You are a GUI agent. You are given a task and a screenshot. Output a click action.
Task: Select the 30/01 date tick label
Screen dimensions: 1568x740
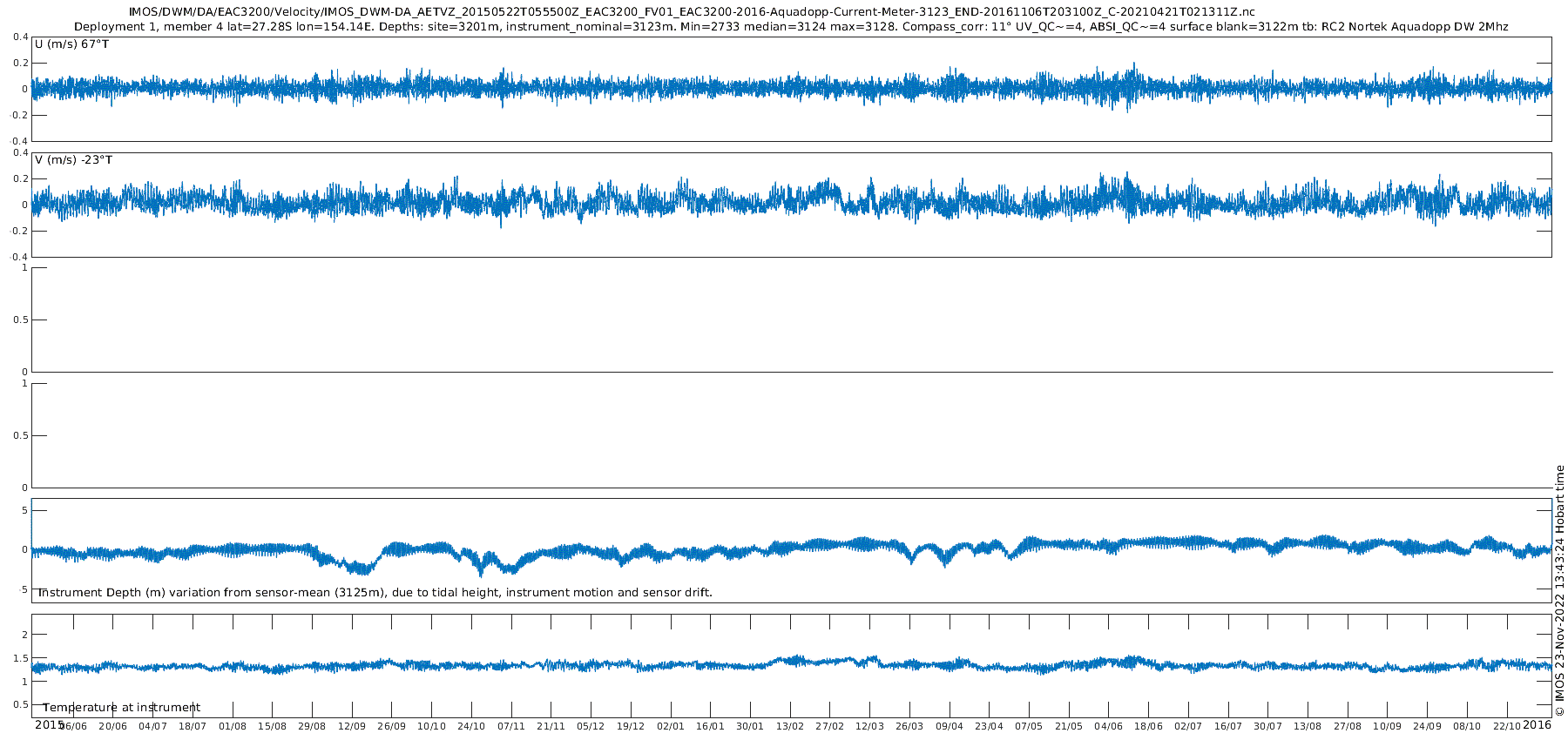(750, 726)
